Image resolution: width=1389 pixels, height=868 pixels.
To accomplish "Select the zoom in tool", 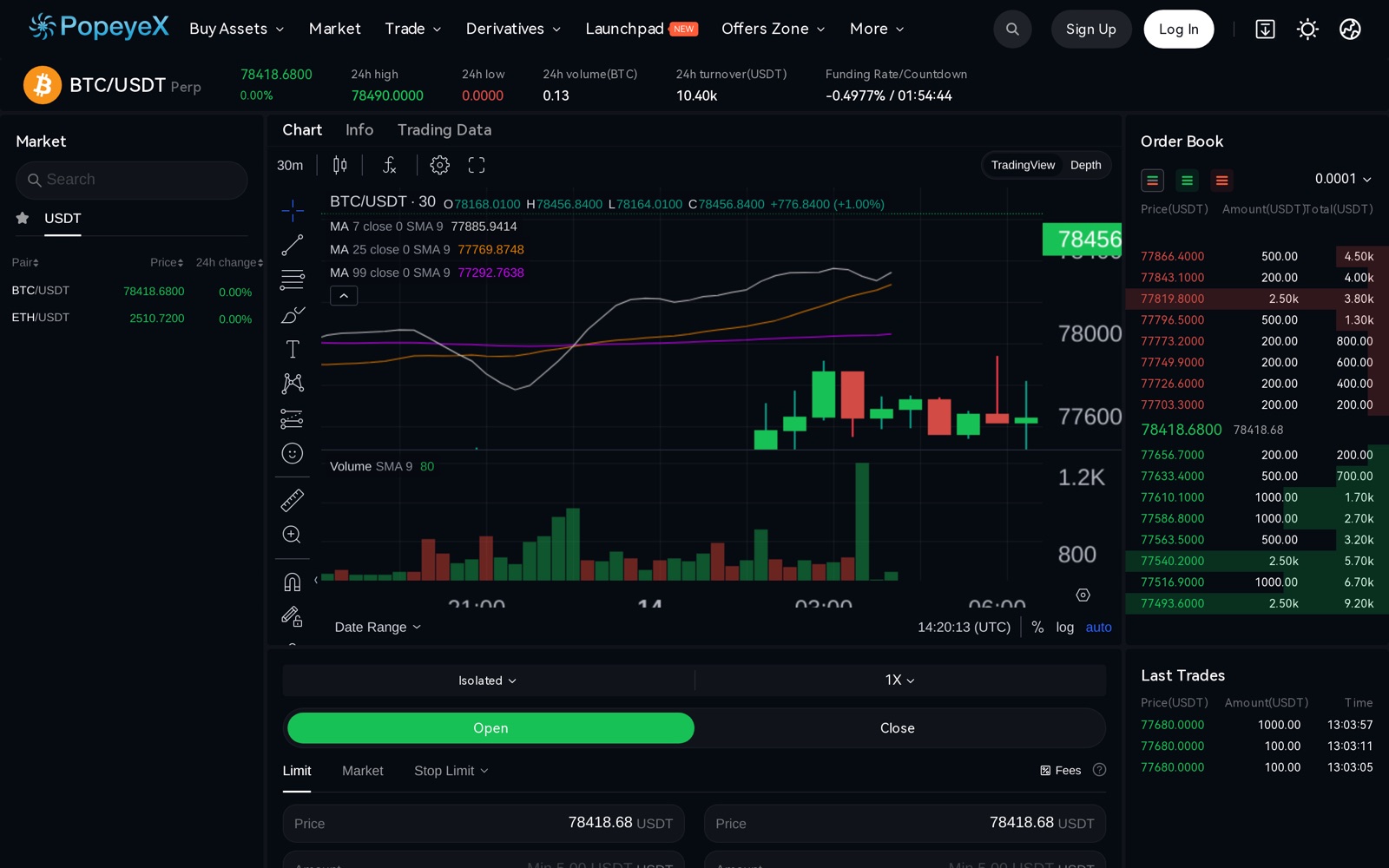I will click(x=293, y=535).
